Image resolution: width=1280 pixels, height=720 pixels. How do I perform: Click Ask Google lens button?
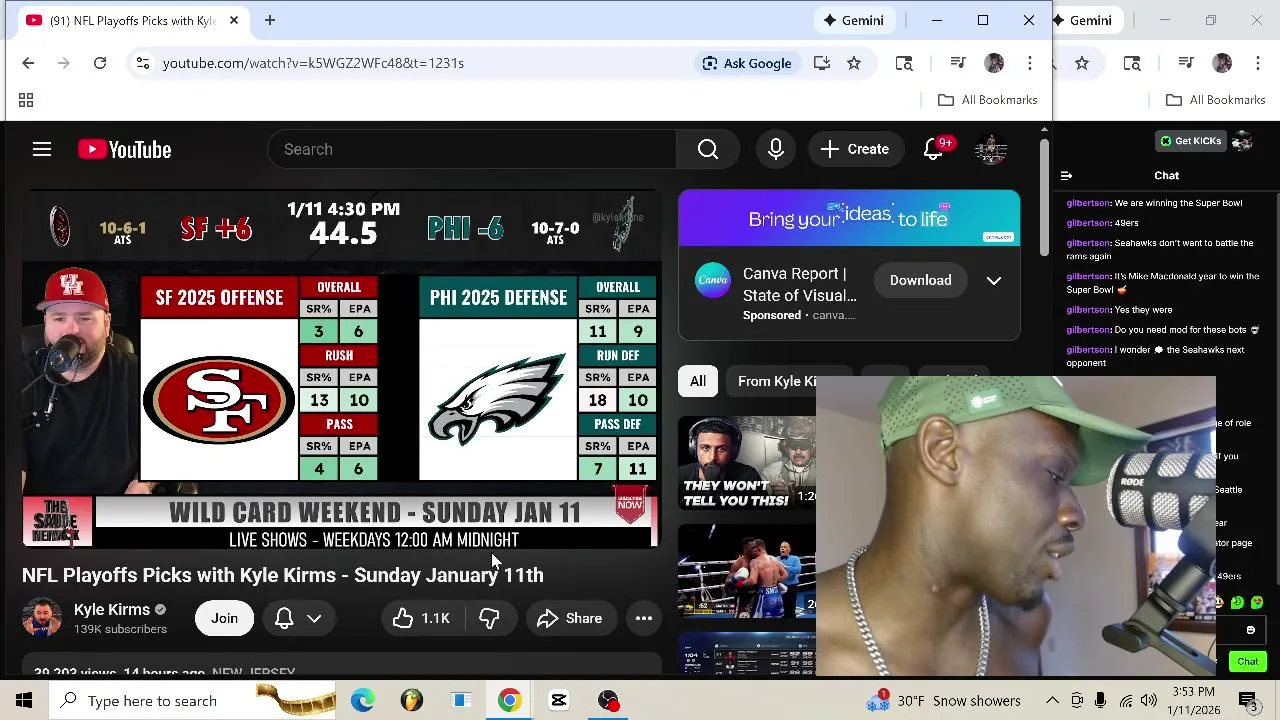747,63
